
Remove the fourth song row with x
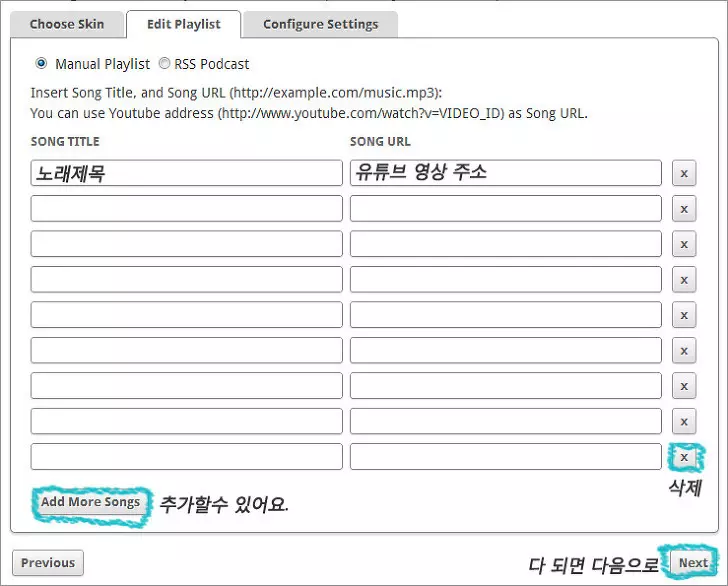coord(684,280)
